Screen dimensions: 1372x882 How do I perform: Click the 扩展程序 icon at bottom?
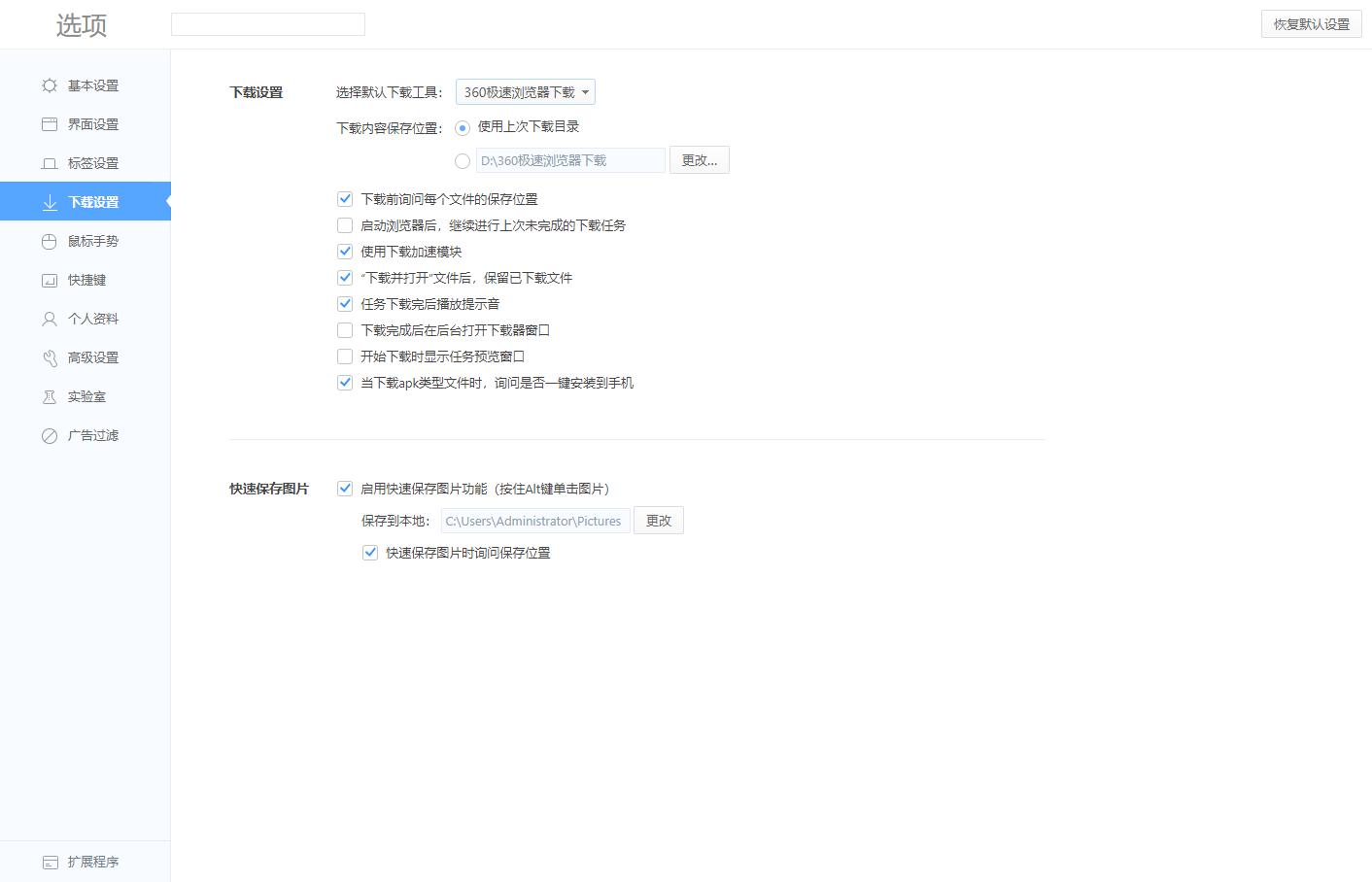(50, 862)
